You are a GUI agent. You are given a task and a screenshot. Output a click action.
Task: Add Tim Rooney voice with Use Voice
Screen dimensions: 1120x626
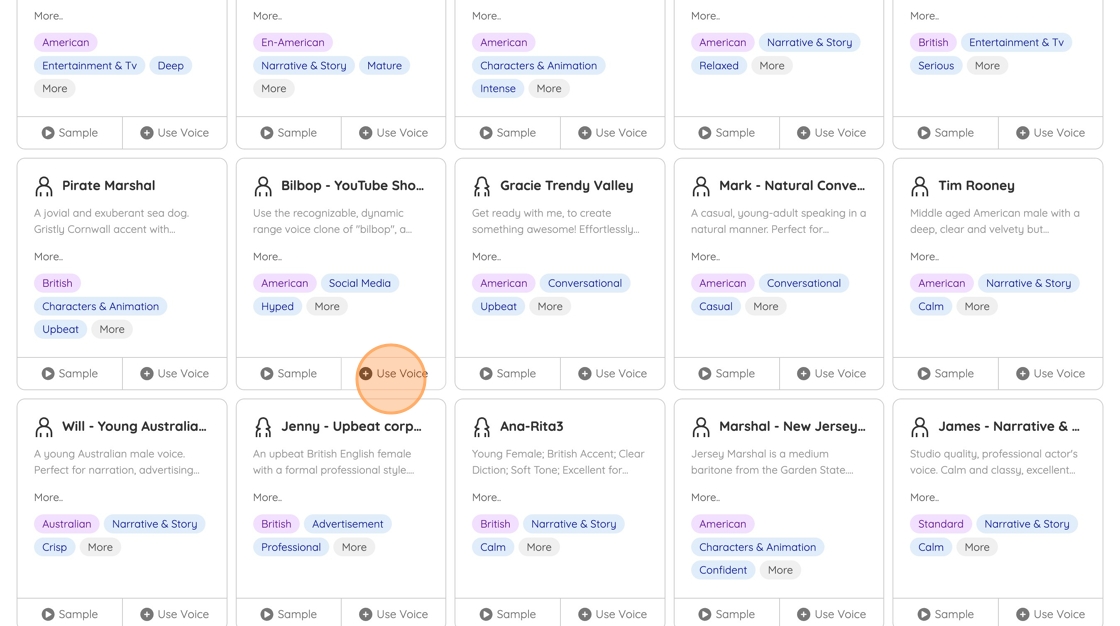pos(1050,373)
